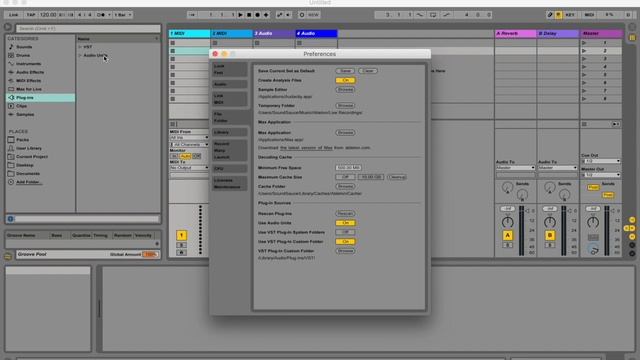Open MIDI To No Output dropdown
Viewport: 640px width, 360px height.
click(x=189, y=168)
